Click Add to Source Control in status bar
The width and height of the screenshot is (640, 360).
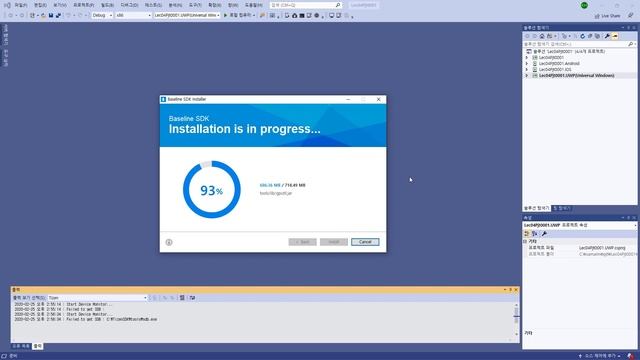pos(599,356)
